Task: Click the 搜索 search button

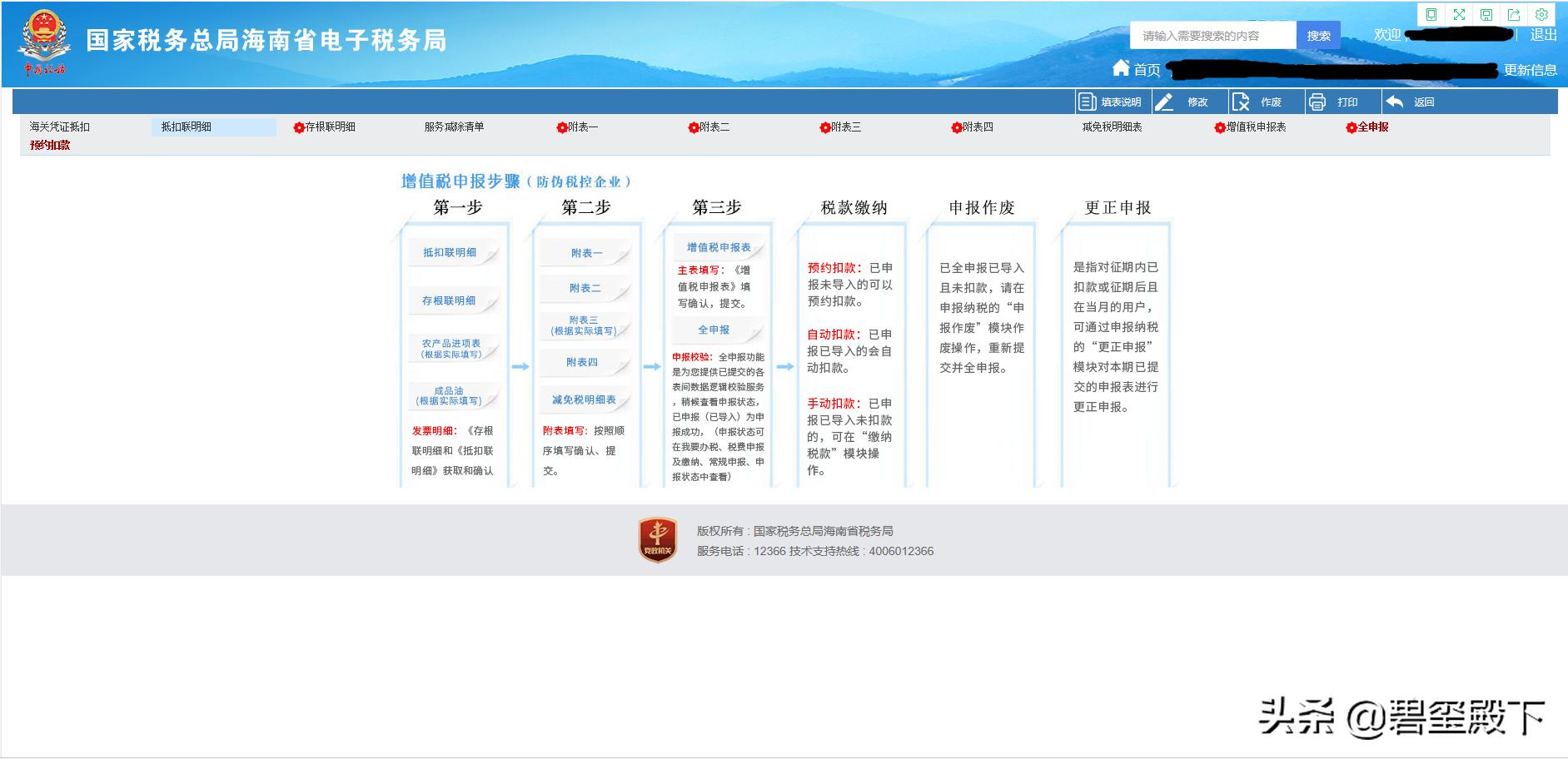Action: (1322, 34)
